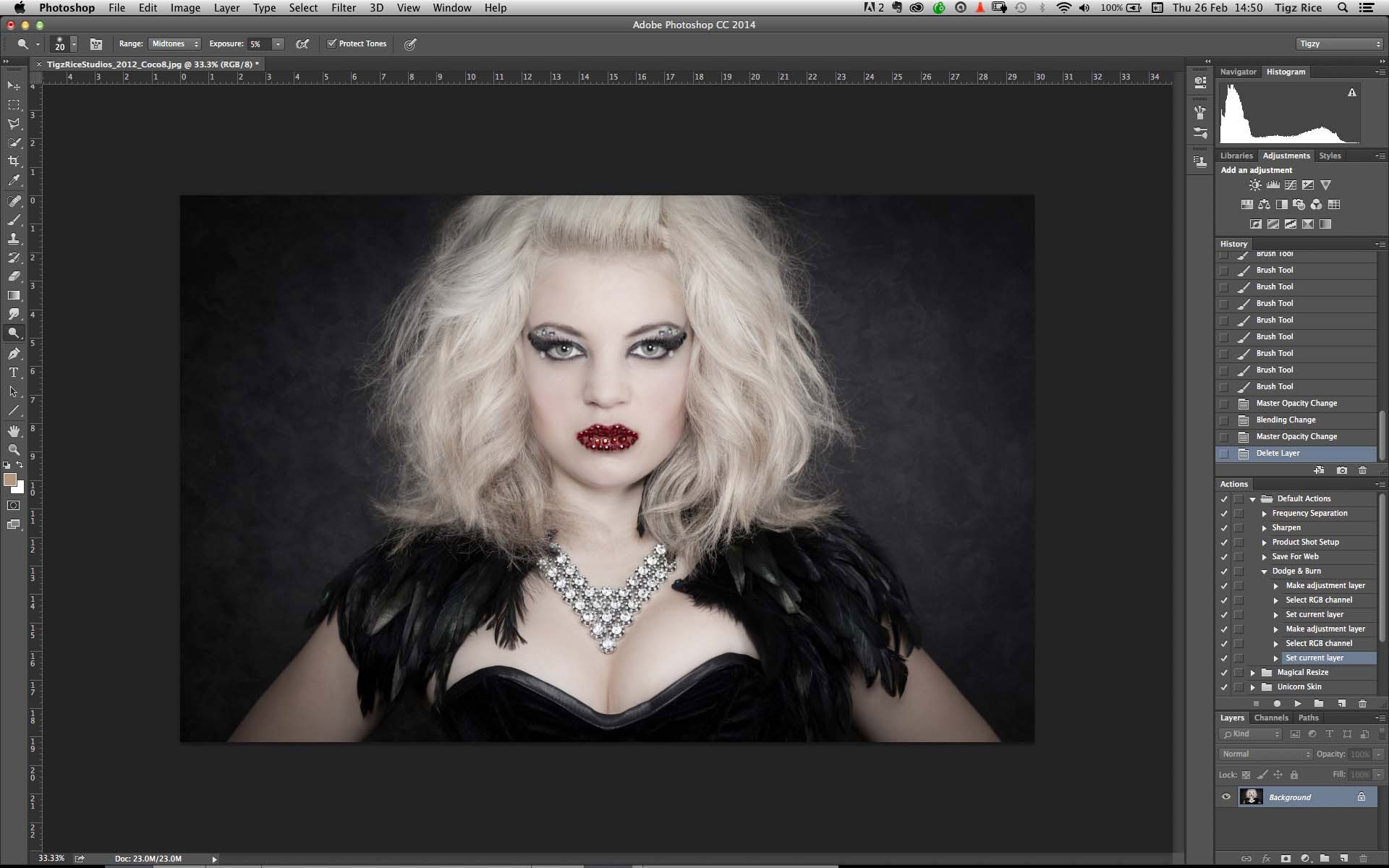Open the Tigzy workspace dropdown
The height and width of the screenshot is (868, 1389).
(1339, 44)
